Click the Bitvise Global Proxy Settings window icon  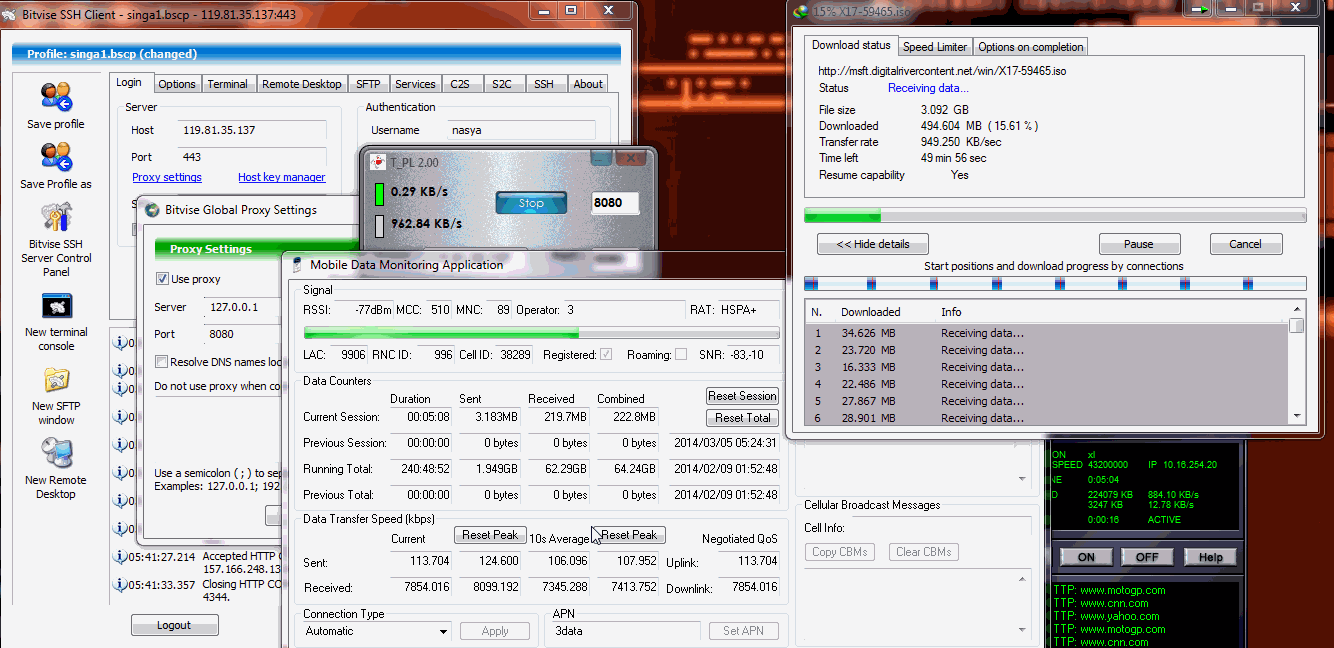152,210
